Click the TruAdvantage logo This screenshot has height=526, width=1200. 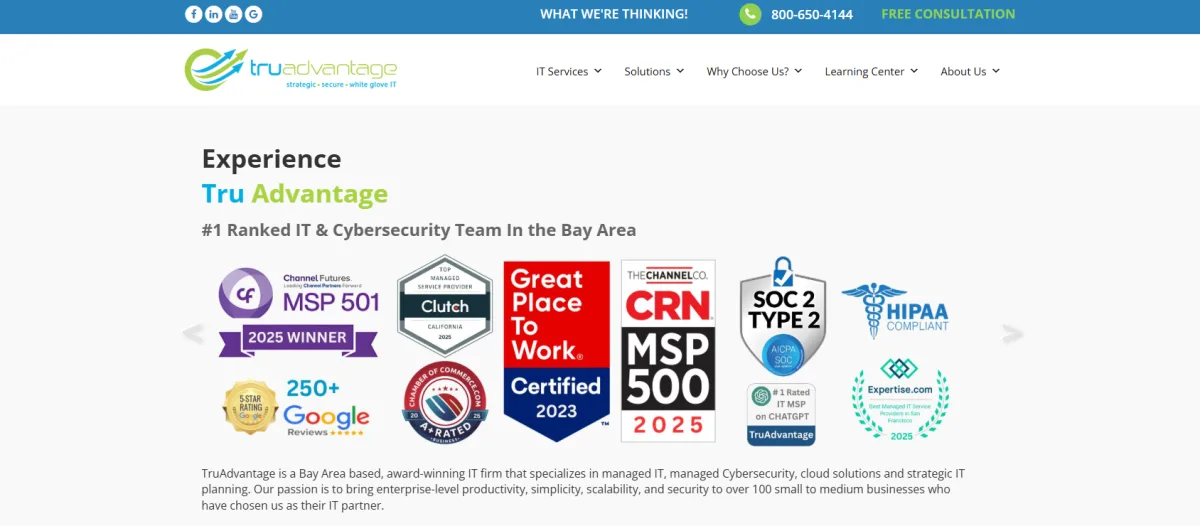[291, 69]
